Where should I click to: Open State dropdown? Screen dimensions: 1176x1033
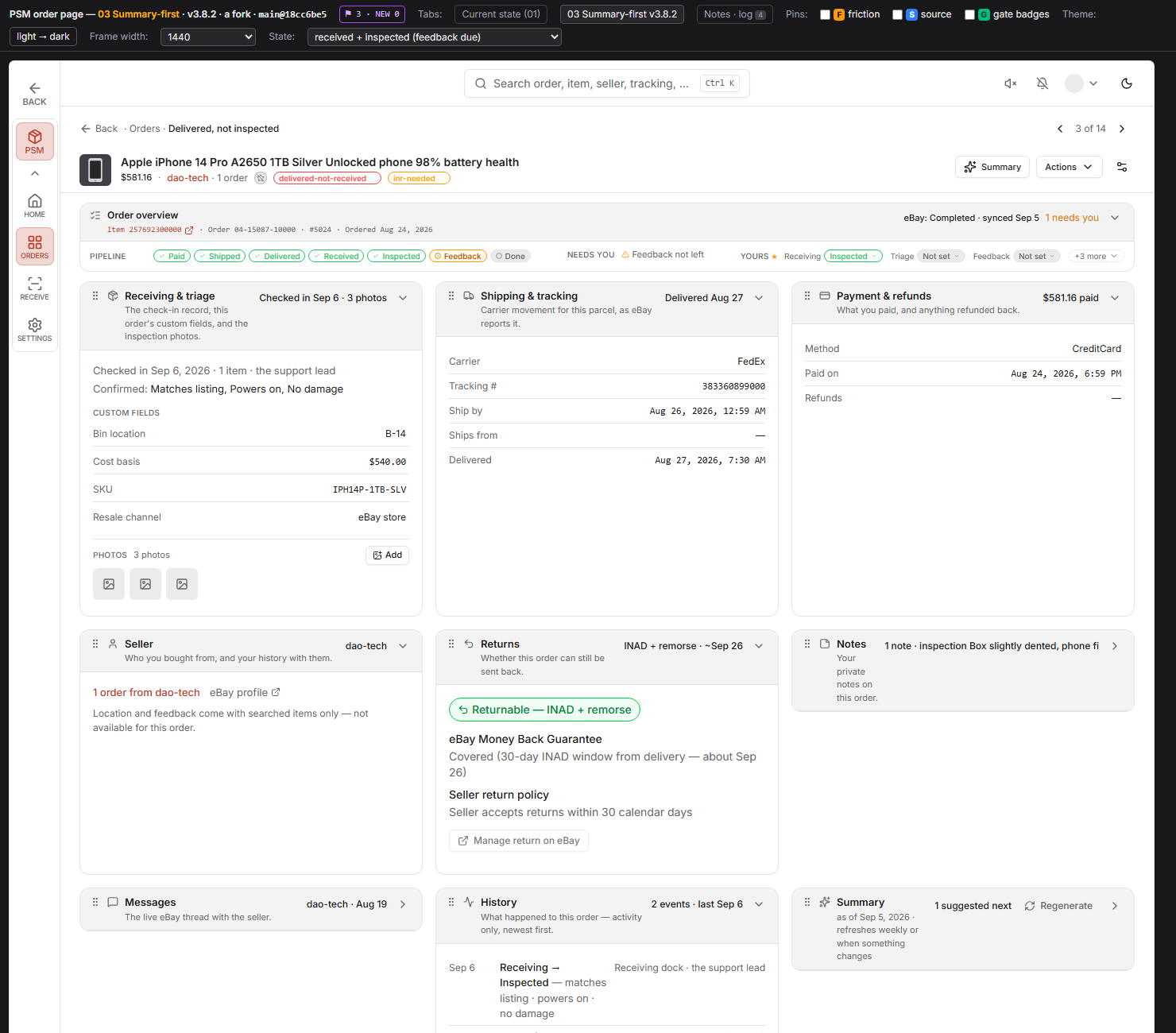coord(435,37)
